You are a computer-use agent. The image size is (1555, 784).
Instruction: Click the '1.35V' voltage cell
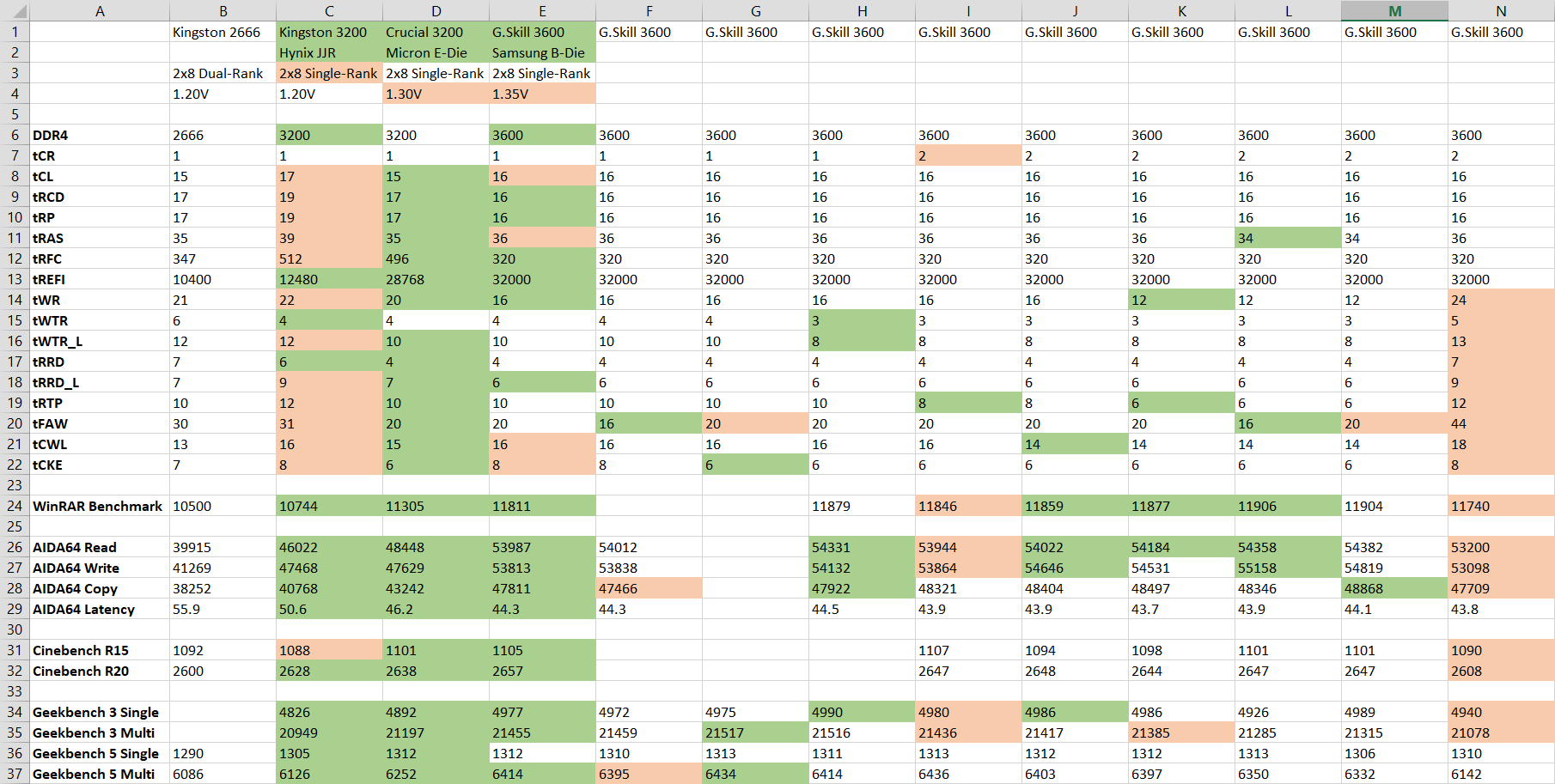pyautogui.click(x=542, y=94)
